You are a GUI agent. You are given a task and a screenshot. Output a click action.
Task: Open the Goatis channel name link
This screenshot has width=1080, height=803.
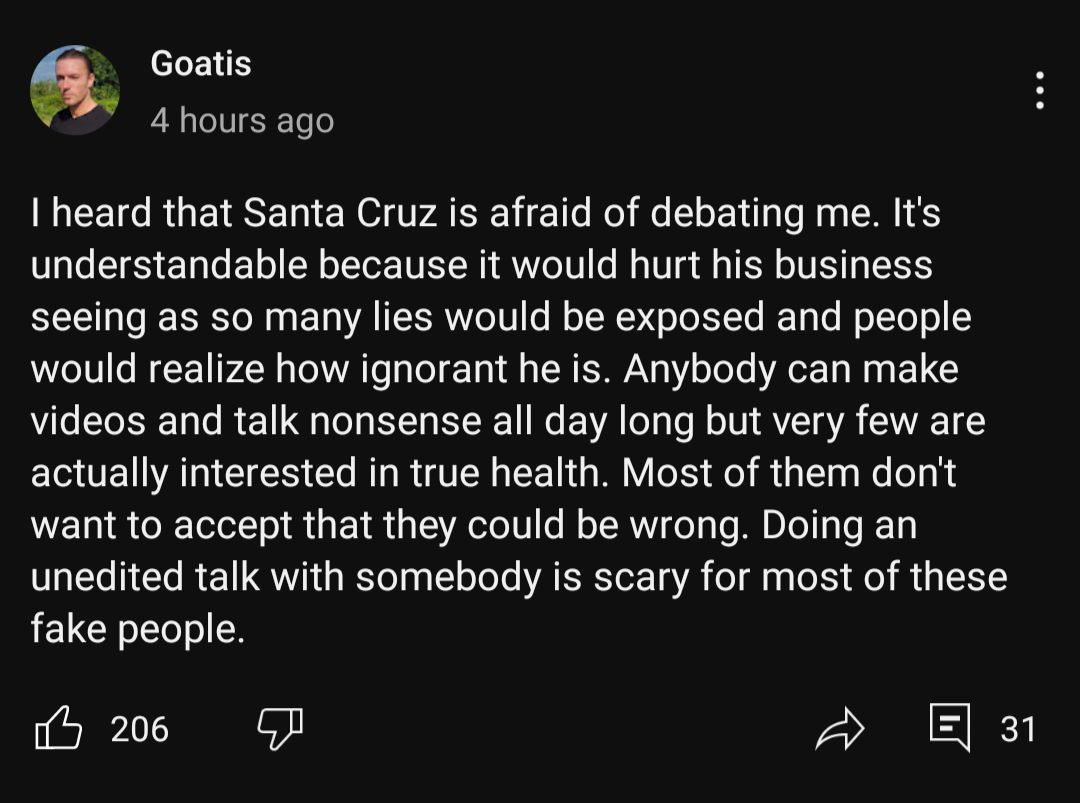pos(200,64)
